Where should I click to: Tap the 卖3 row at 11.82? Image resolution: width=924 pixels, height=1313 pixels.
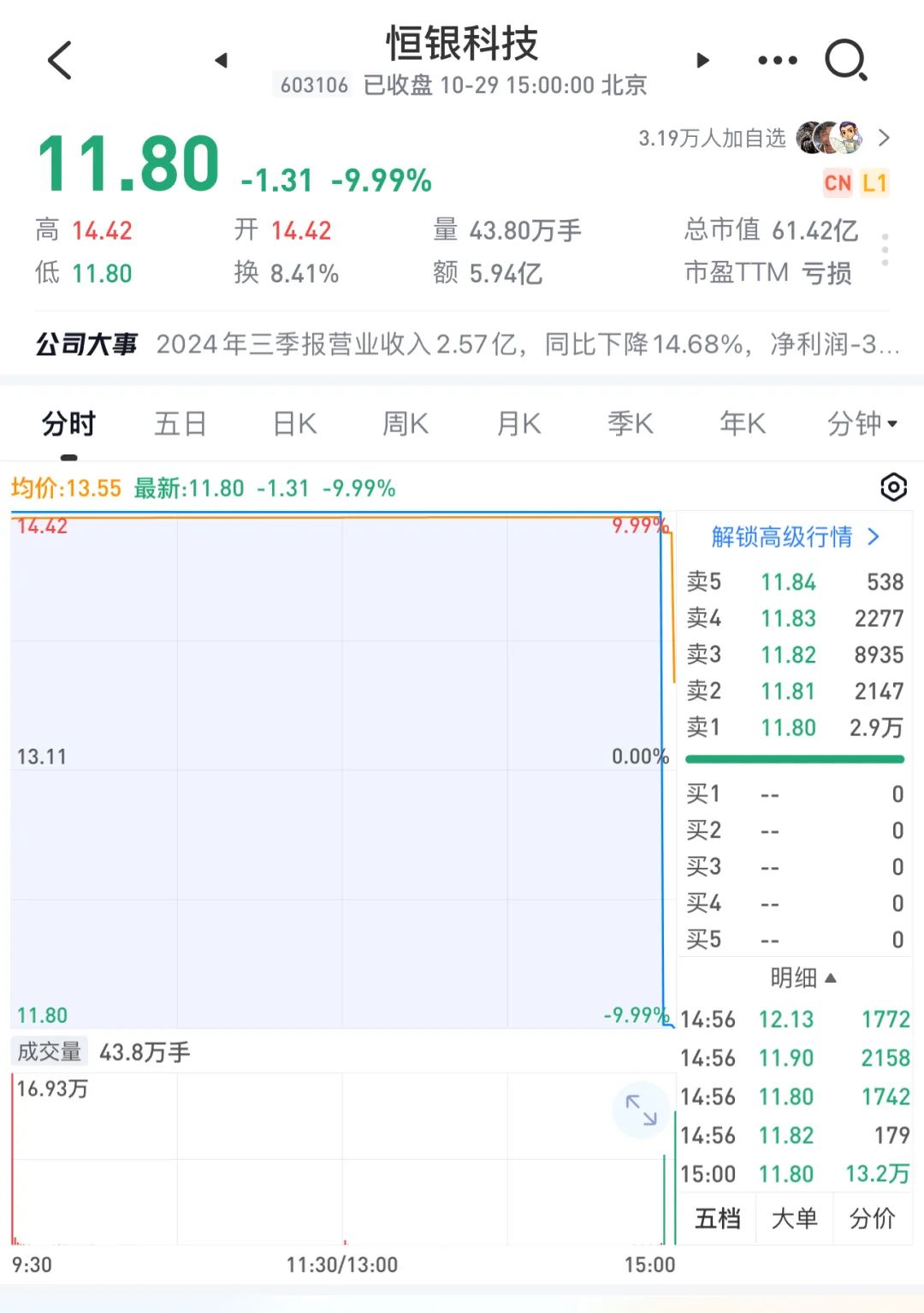pyautogui.click(x=795, y=655)
